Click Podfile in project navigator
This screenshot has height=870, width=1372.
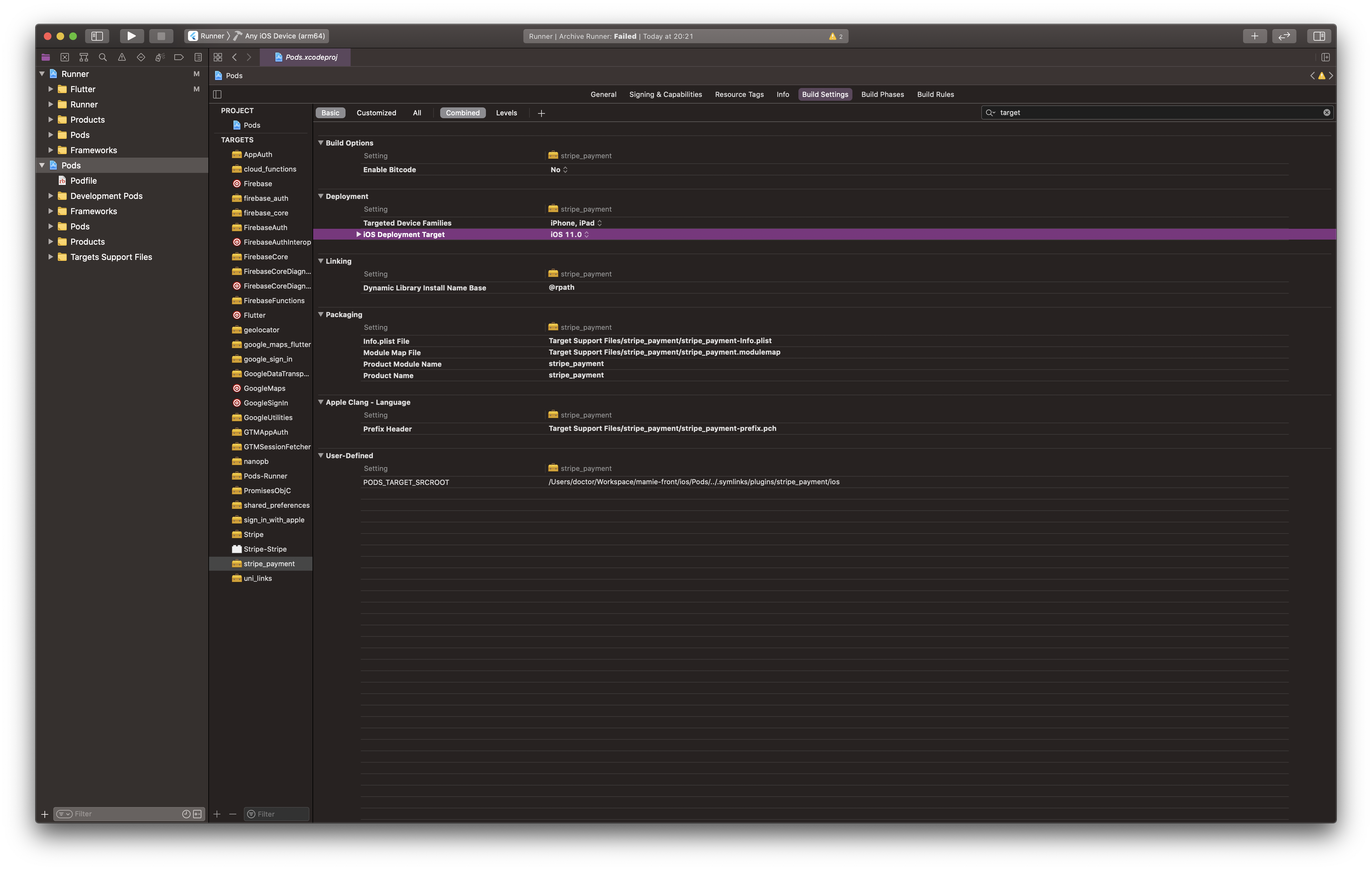pyautogui.click(x=83, y=181)
